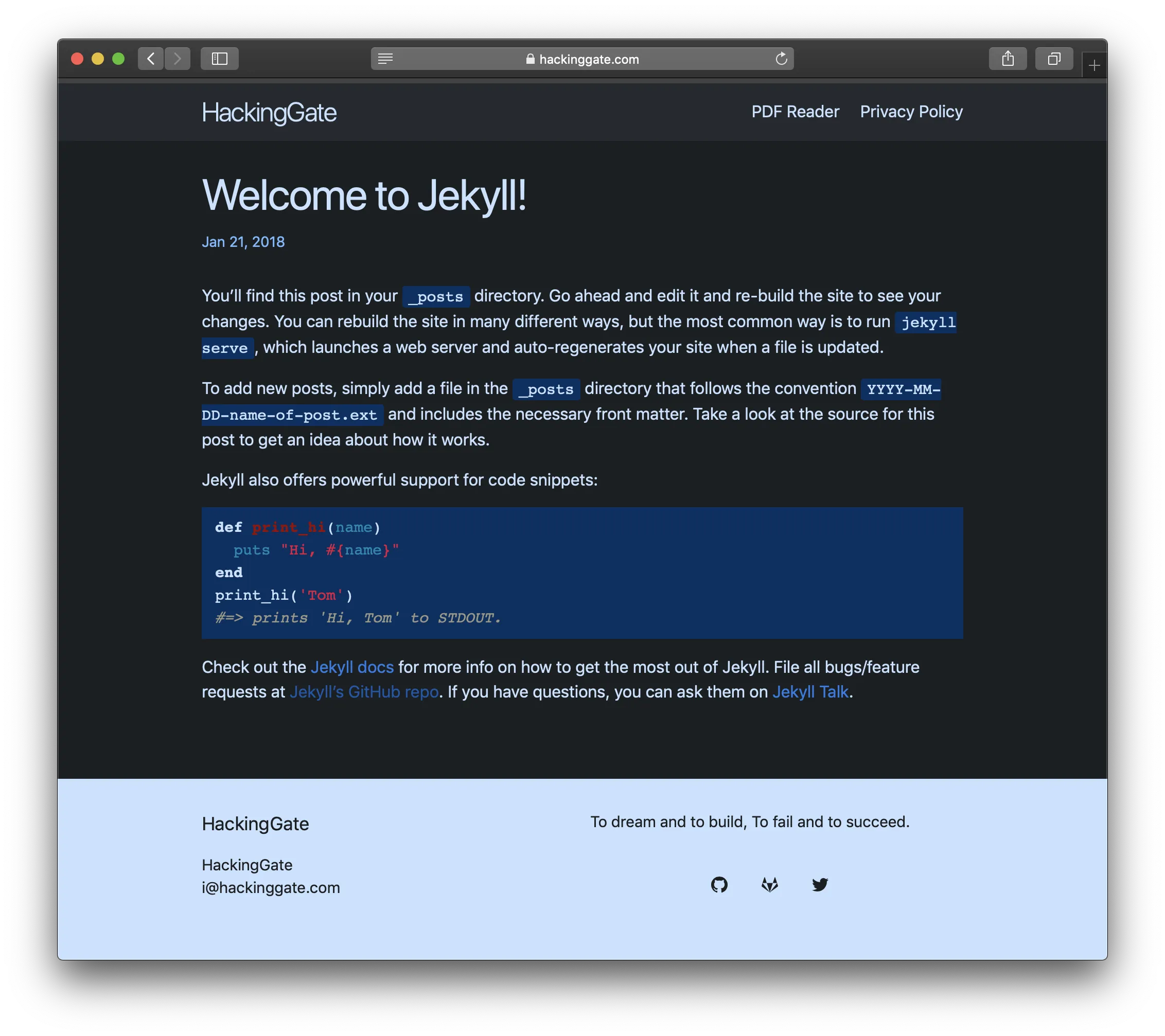Screen dimensions: 1165x1036
Task: Click the i@hackinggate.com email address
Action: (271, 887)
